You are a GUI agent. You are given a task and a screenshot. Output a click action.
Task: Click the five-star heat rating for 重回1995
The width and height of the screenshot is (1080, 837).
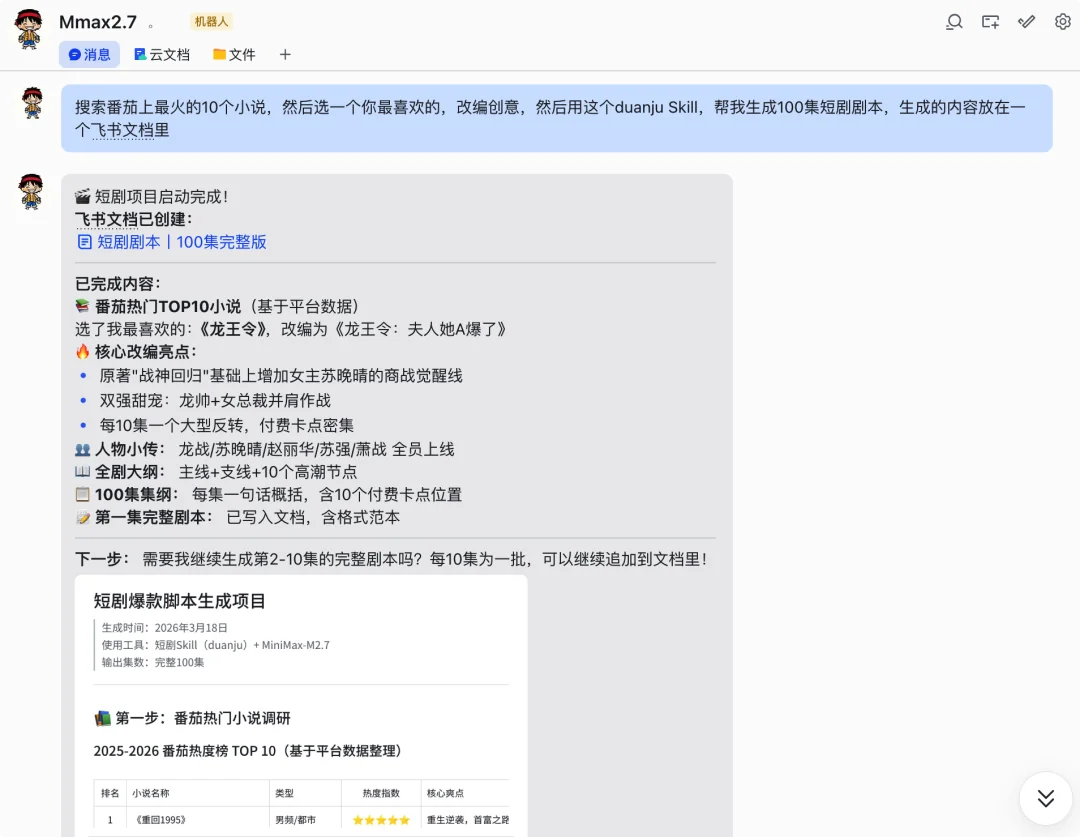click(381, 818)
